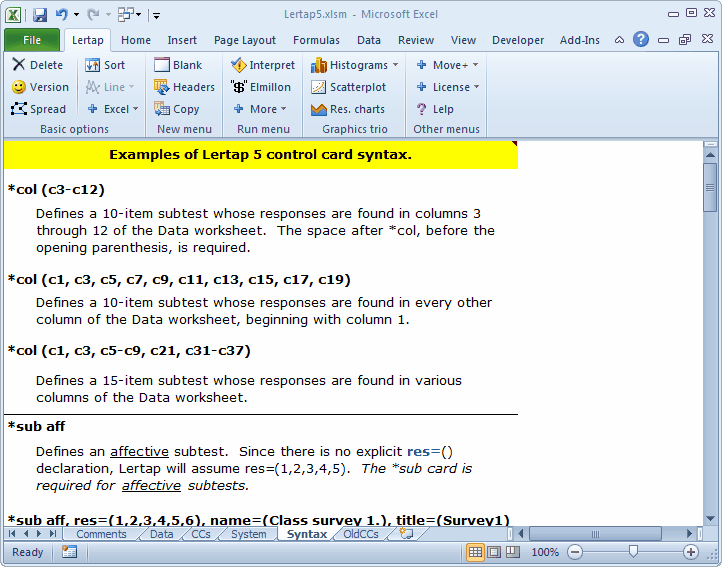Switch to the Developer ribbon tab
The width and height of the screenshot is (722, 567).
pos(518,40)
